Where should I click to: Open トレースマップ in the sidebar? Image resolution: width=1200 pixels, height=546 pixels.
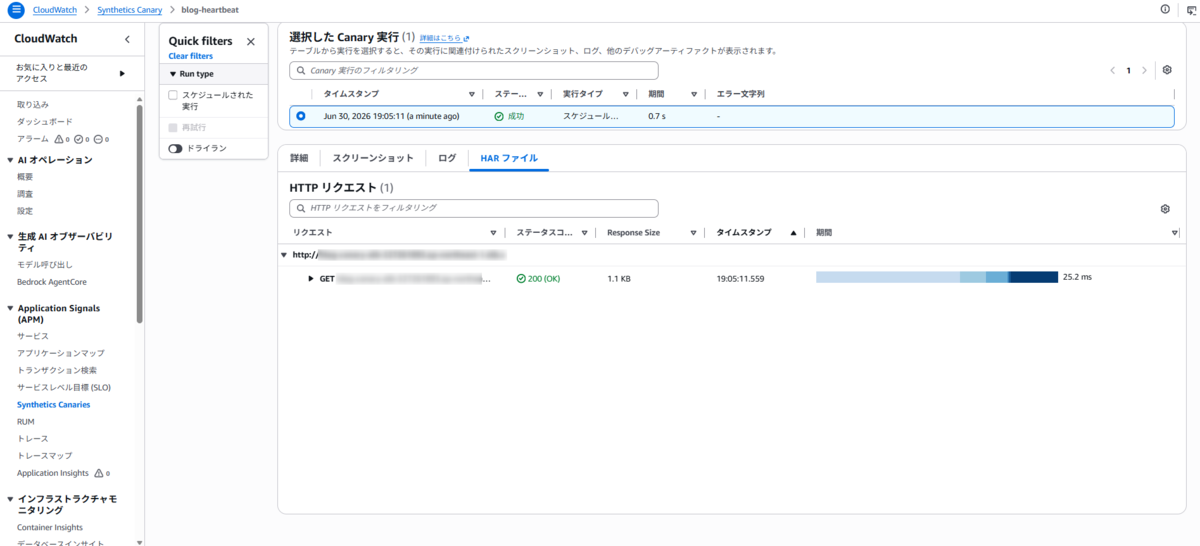coord(45,455)
